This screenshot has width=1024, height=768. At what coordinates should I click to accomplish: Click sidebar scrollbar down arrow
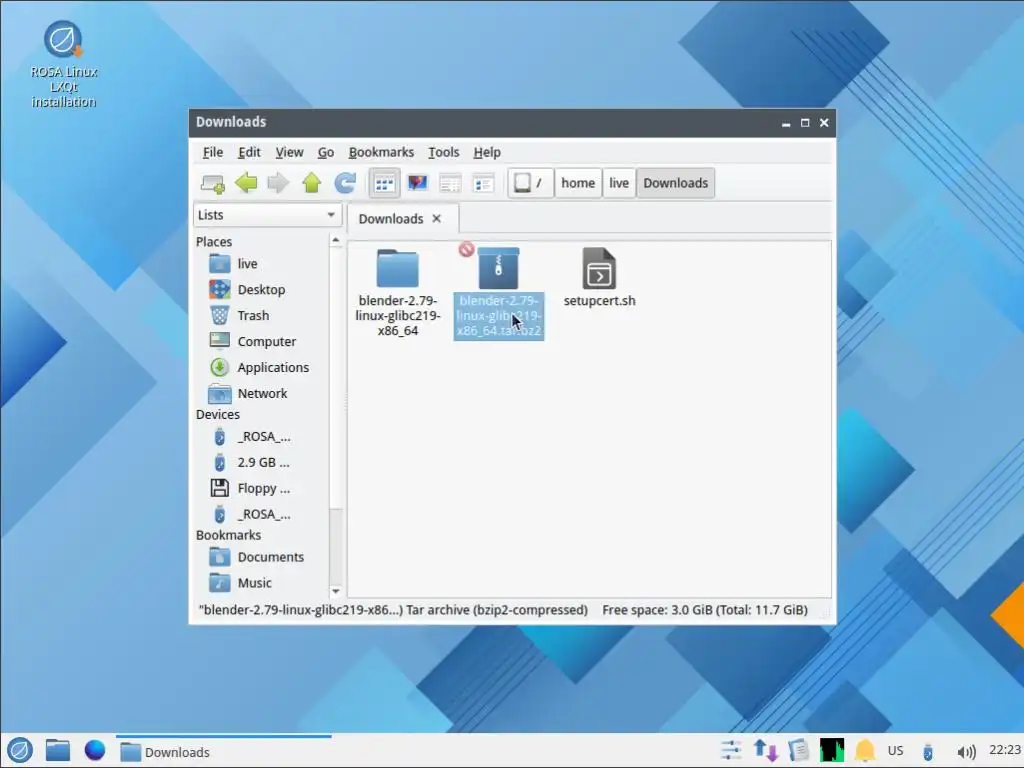(336, 592)
